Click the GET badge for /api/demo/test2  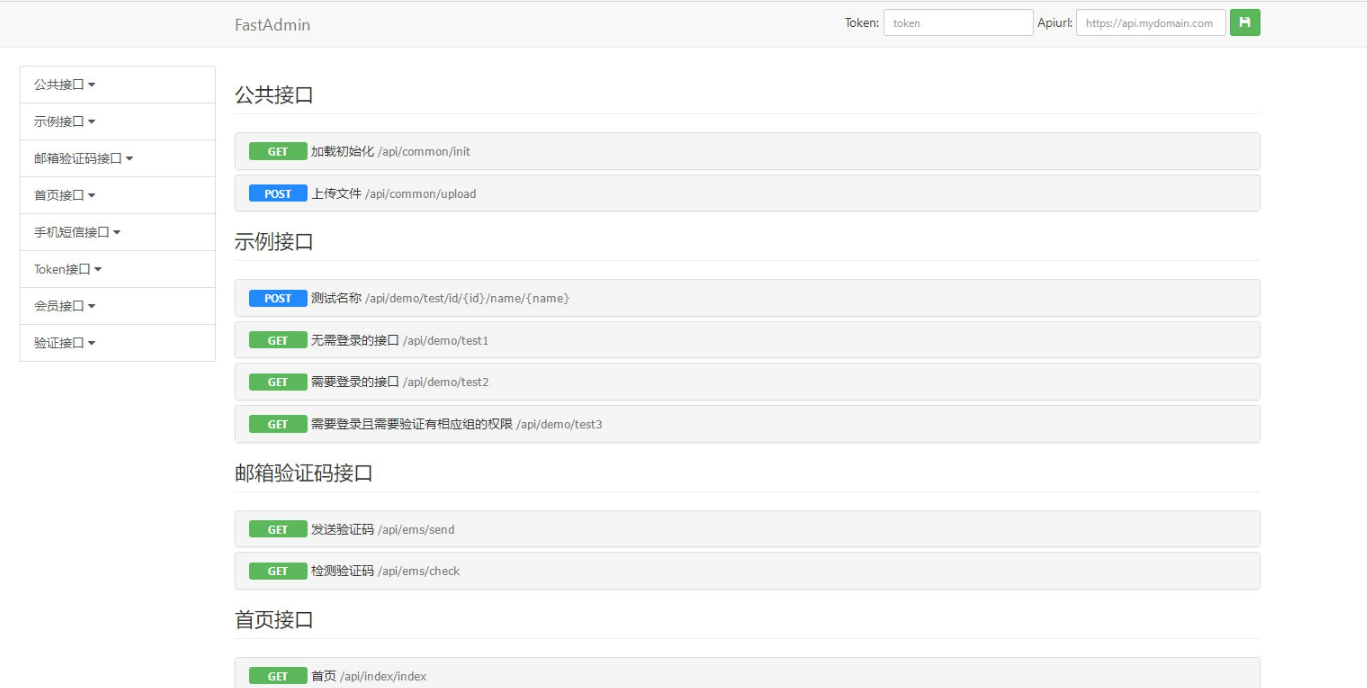[x=278, y=382]
